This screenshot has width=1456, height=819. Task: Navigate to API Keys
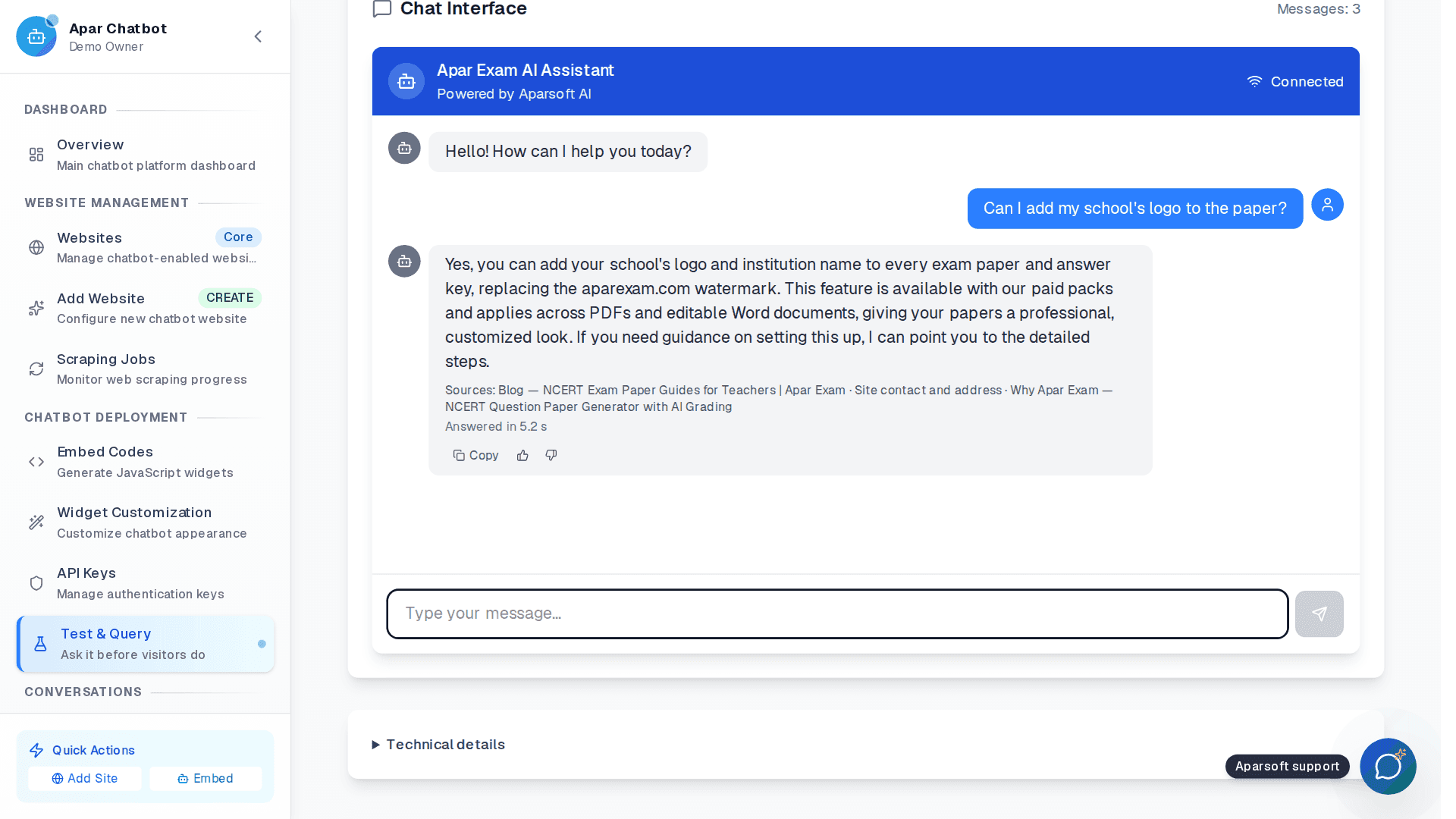(145, 583)
